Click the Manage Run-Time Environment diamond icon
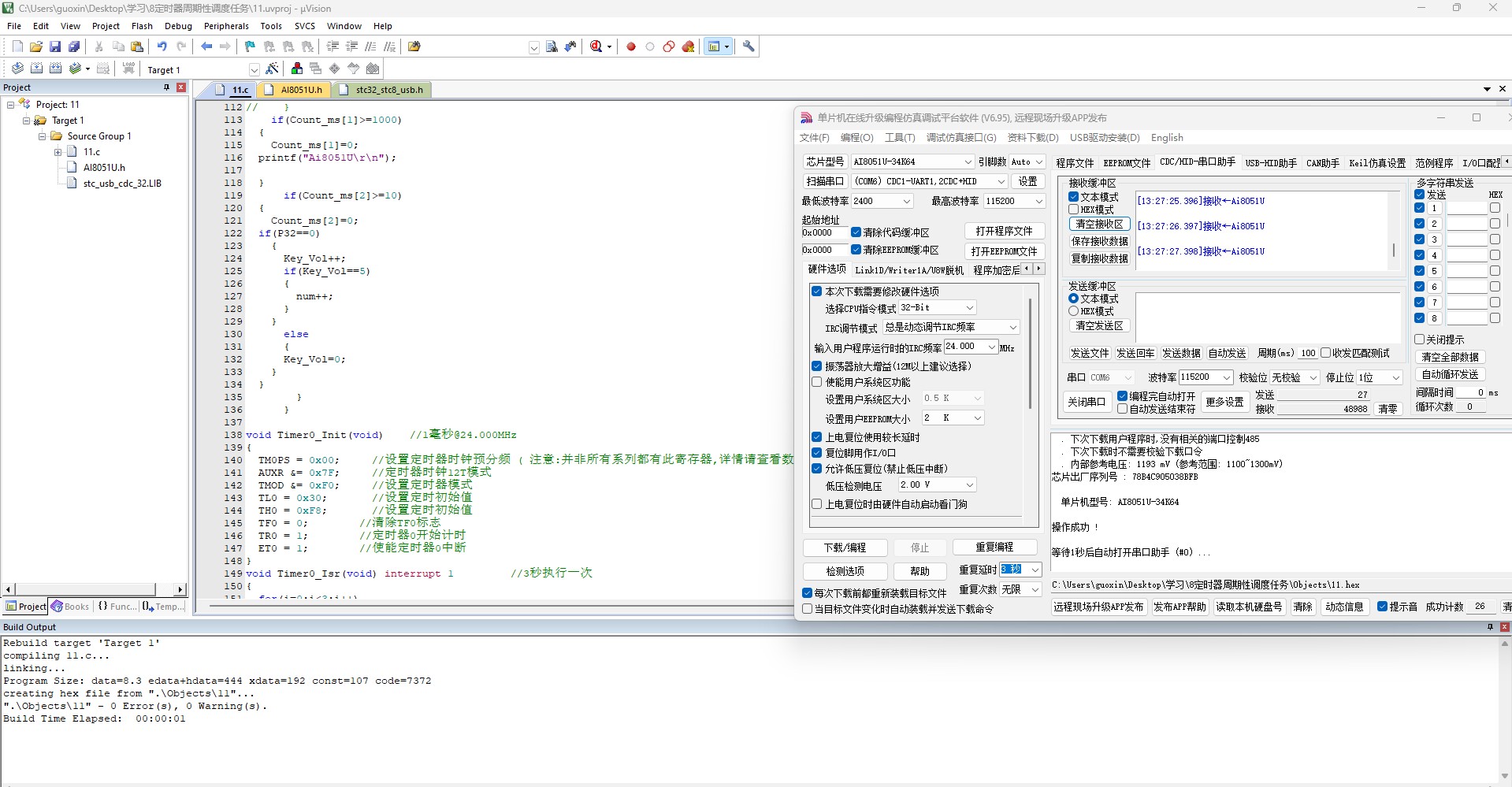 pyautogui.click(x=334, y=69)
